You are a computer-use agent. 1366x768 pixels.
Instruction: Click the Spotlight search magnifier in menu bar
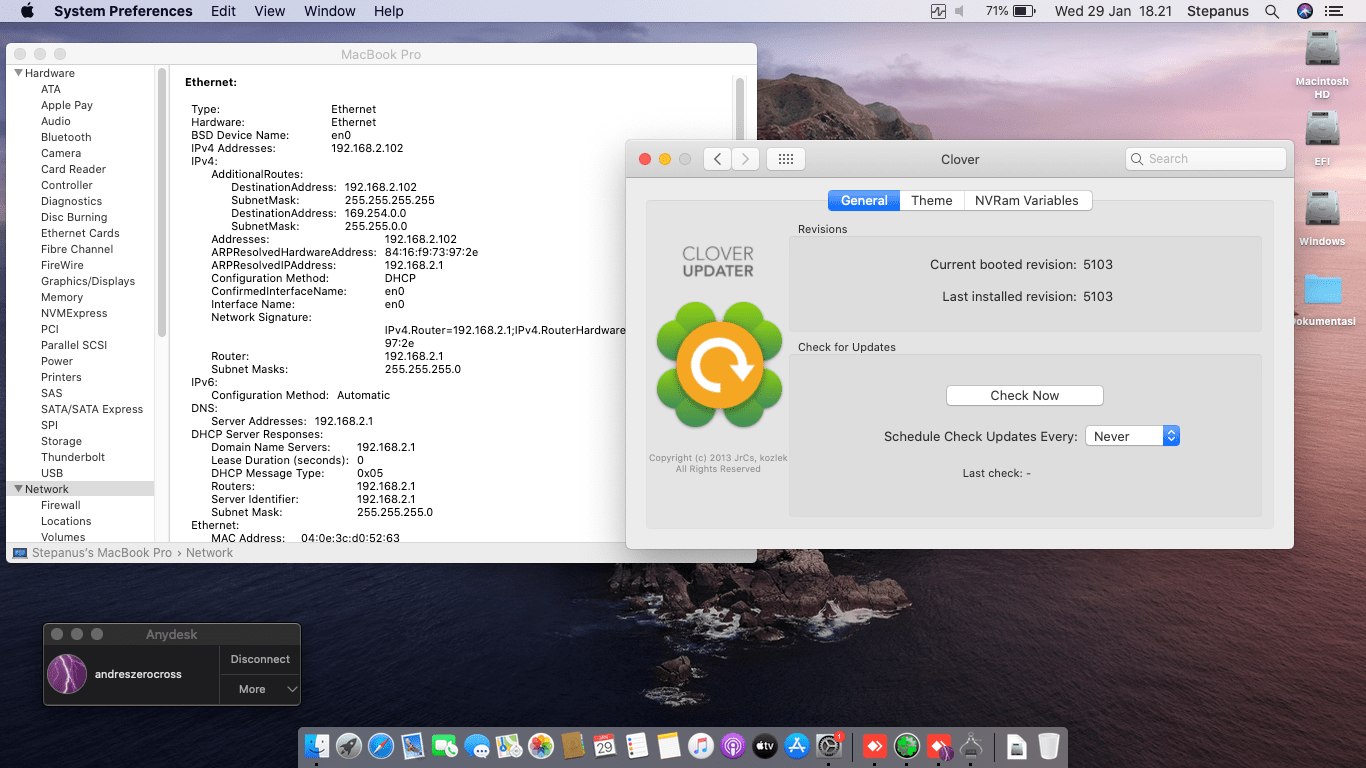1270,11
